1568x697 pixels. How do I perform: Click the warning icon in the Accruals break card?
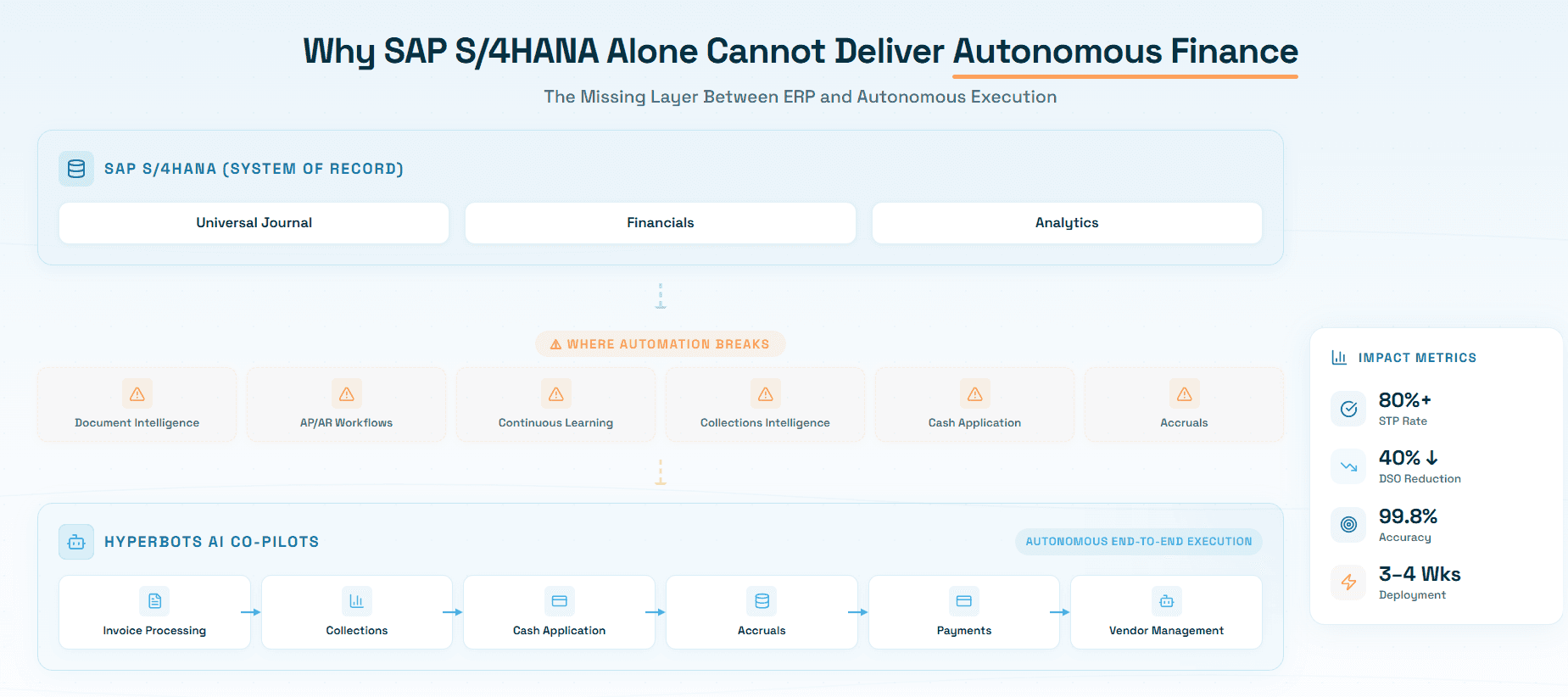(x=1185, y=393)
